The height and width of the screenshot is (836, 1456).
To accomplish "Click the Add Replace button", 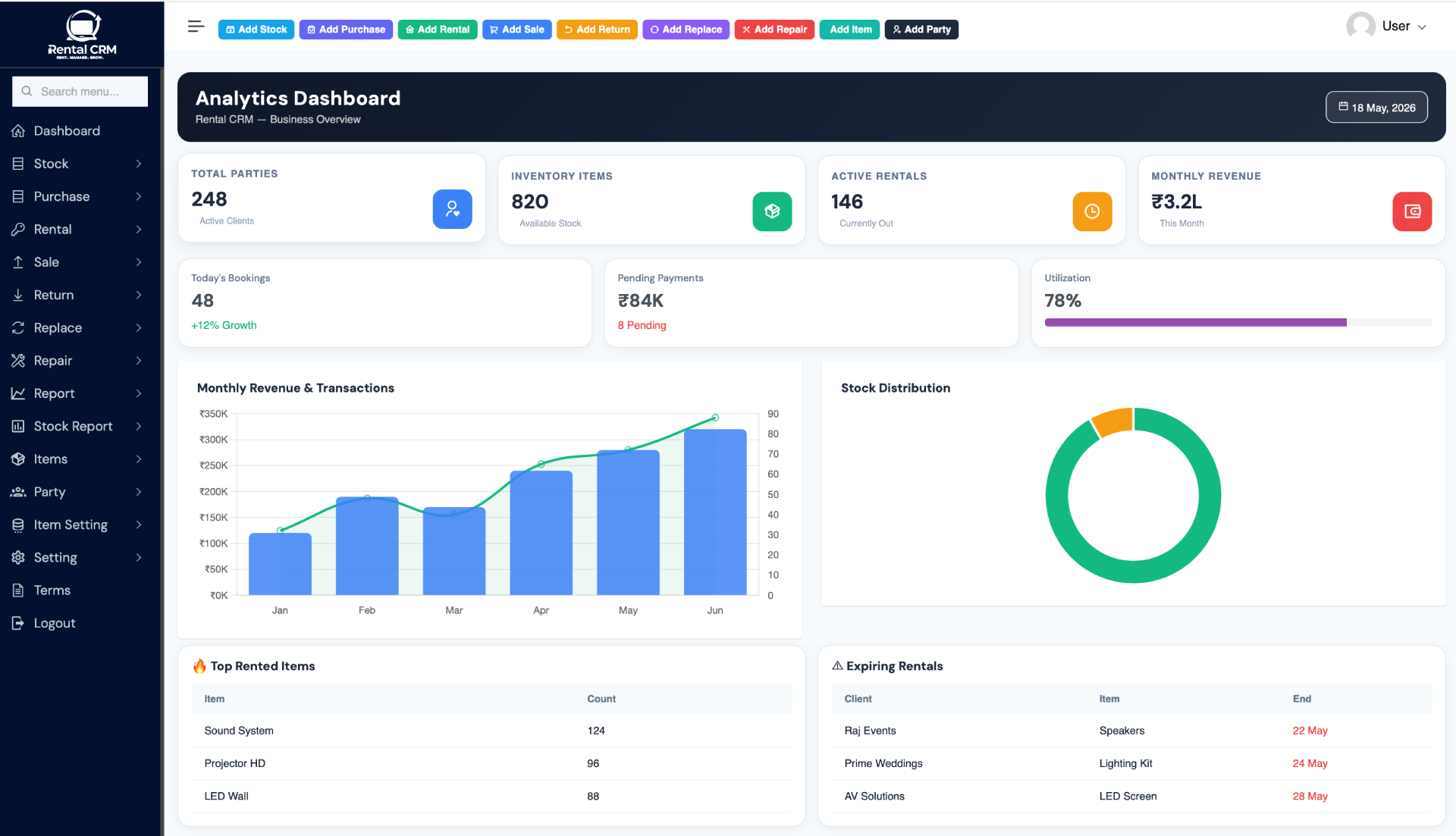I will [686, 30].
